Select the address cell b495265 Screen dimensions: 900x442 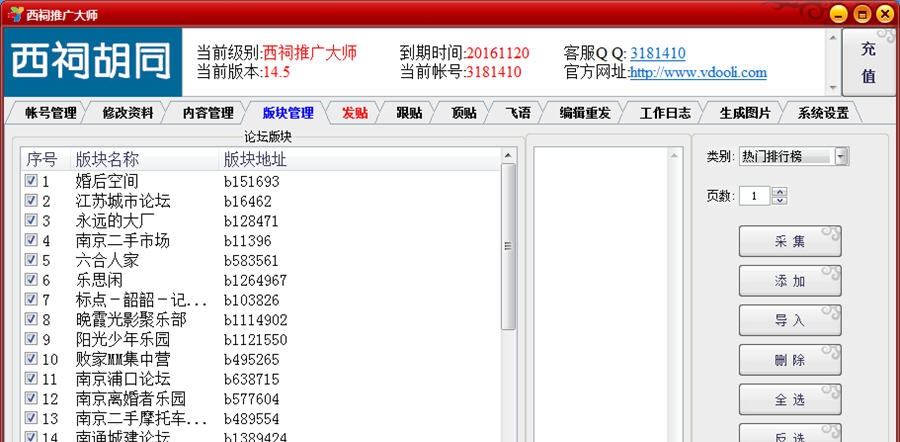pyautogui.click(x=251, y=359)
